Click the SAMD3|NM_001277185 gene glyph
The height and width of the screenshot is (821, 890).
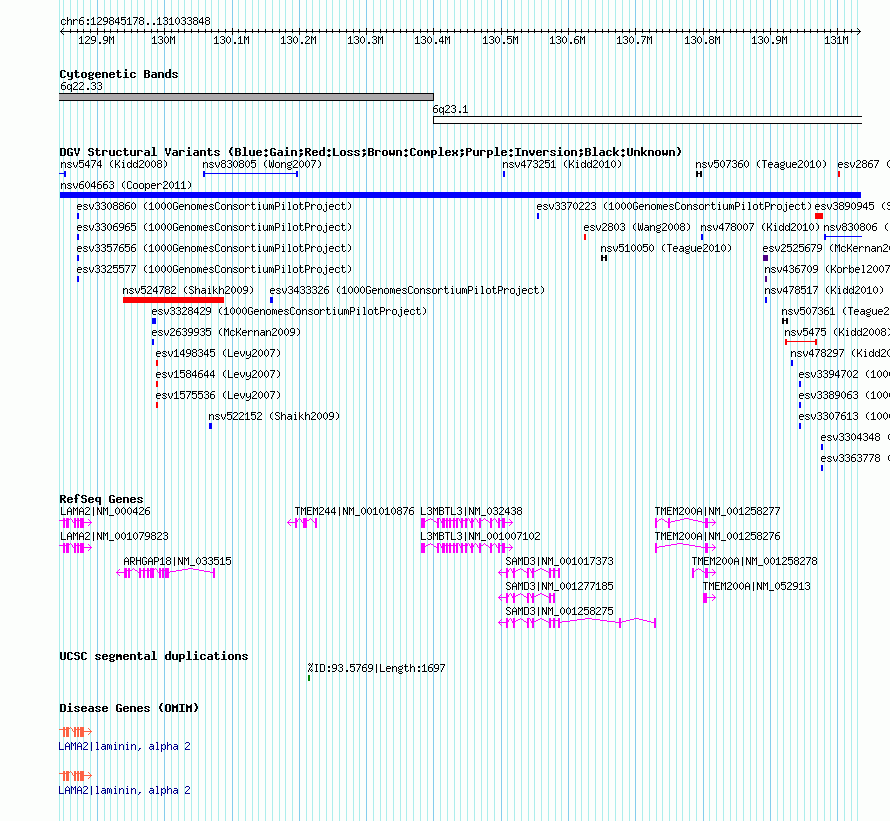coord(527,598)
